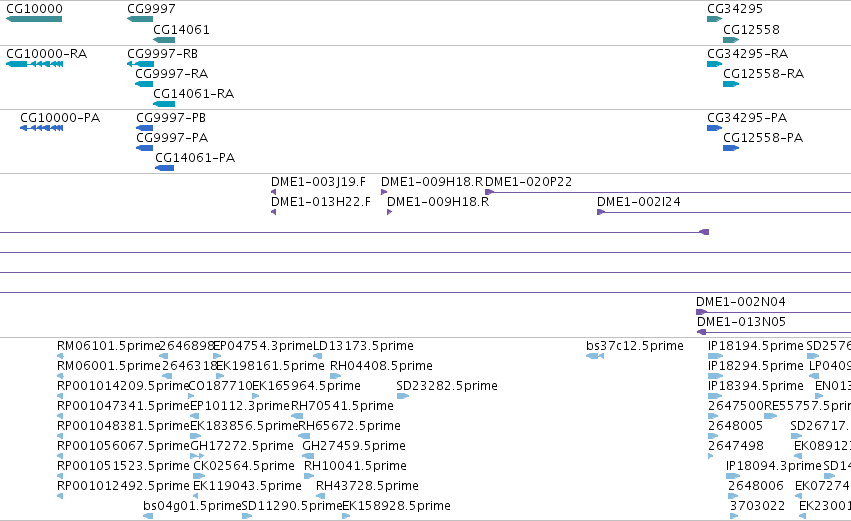Select the RH43728.5prime EST label
Viewport: 851px width, 521px height.
367,486
